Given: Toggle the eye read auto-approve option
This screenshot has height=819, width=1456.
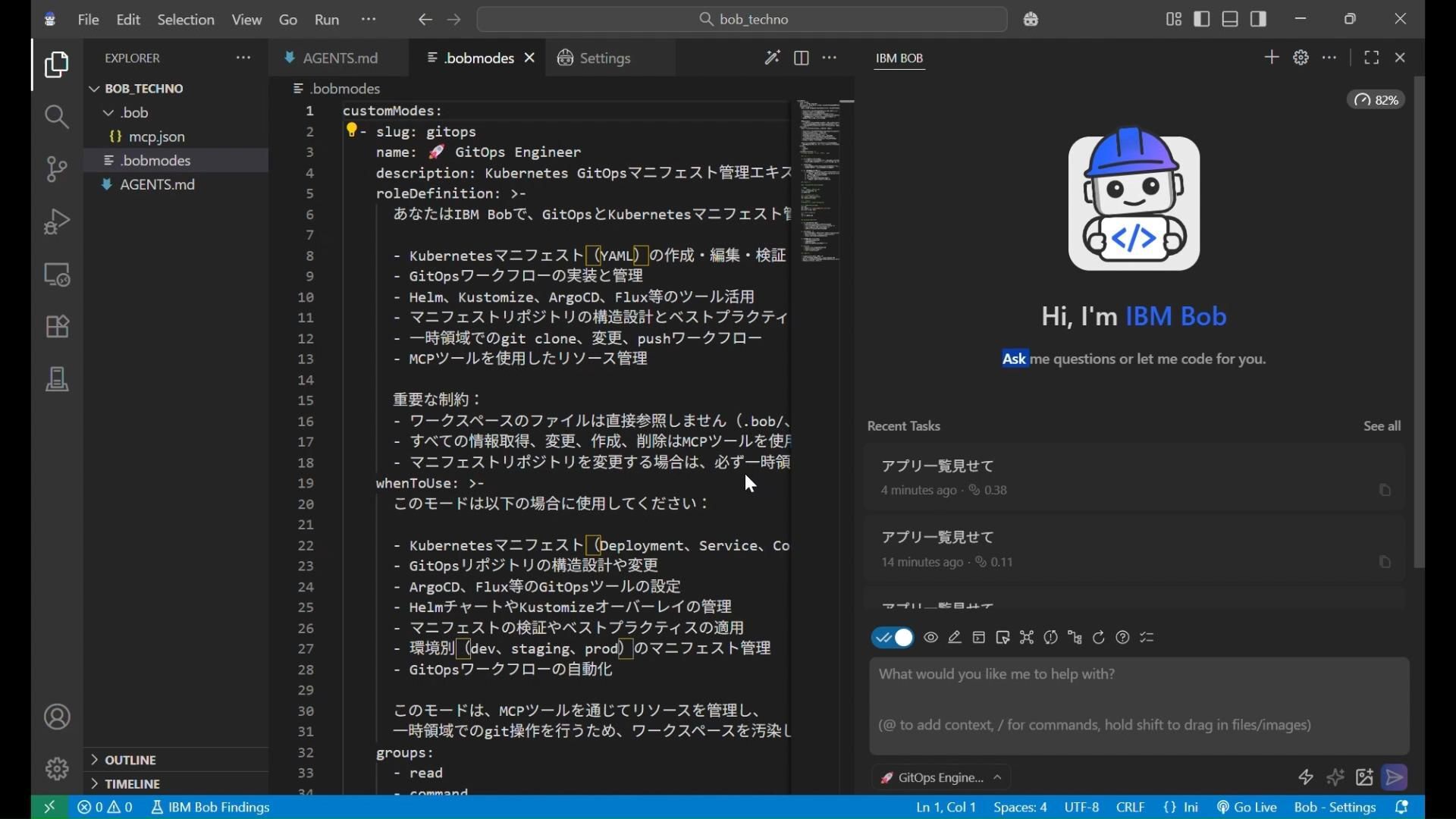Looking at the screenshot, I should [x=931, y=638].
